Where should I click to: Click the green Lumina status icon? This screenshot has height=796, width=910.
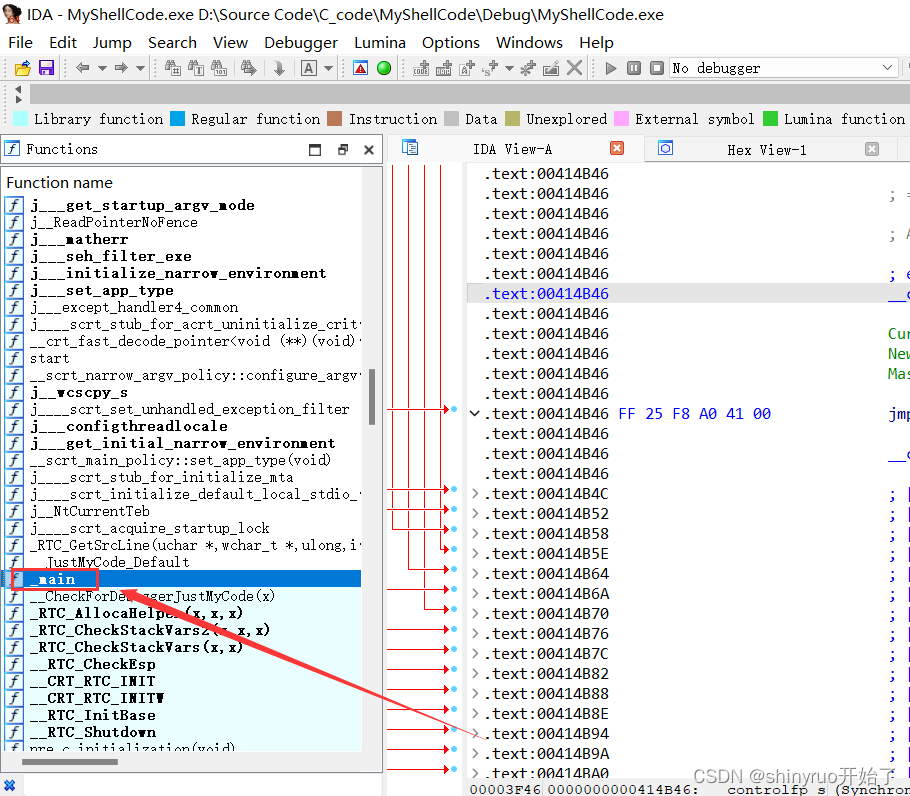pyautogui.click(x=383, y=67)
